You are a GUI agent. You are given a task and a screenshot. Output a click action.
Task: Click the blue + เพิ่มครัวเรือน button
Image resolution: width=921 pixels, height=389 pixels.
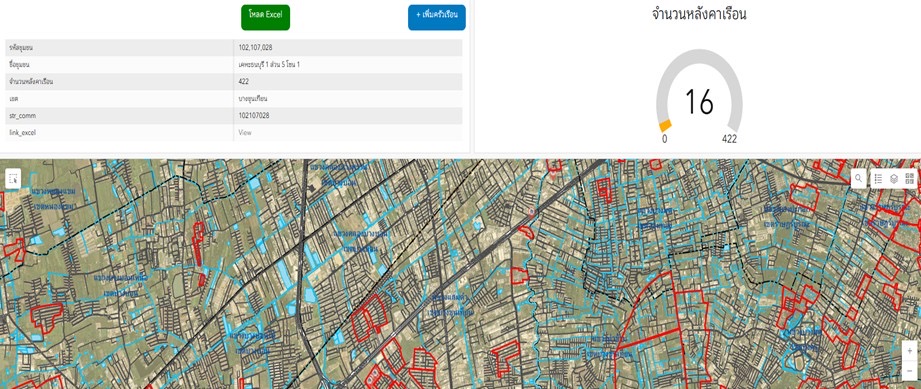click(x=436, y=17)
